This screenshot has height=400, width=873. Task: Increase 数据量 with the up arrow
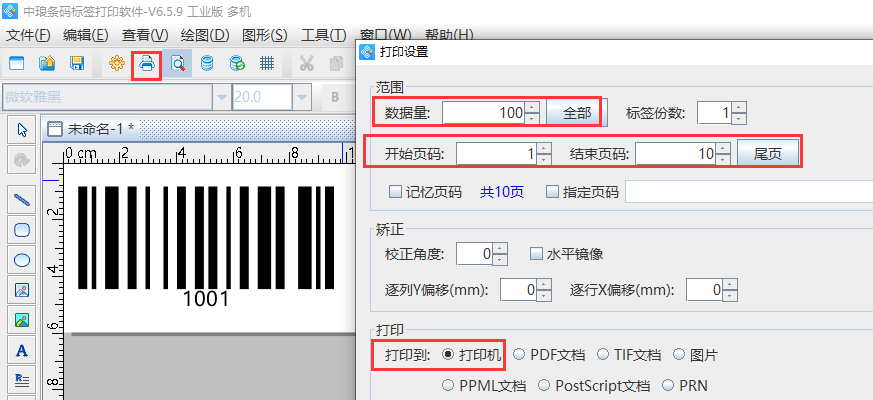(532, 108)
